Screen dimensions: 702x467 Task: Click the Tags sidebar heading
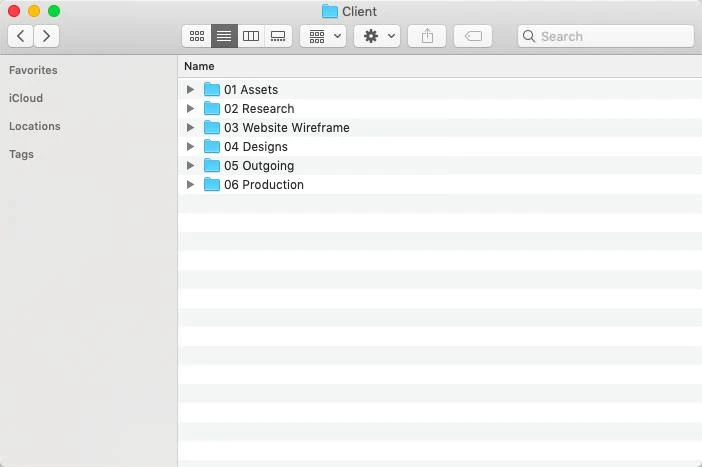(21, 154)
